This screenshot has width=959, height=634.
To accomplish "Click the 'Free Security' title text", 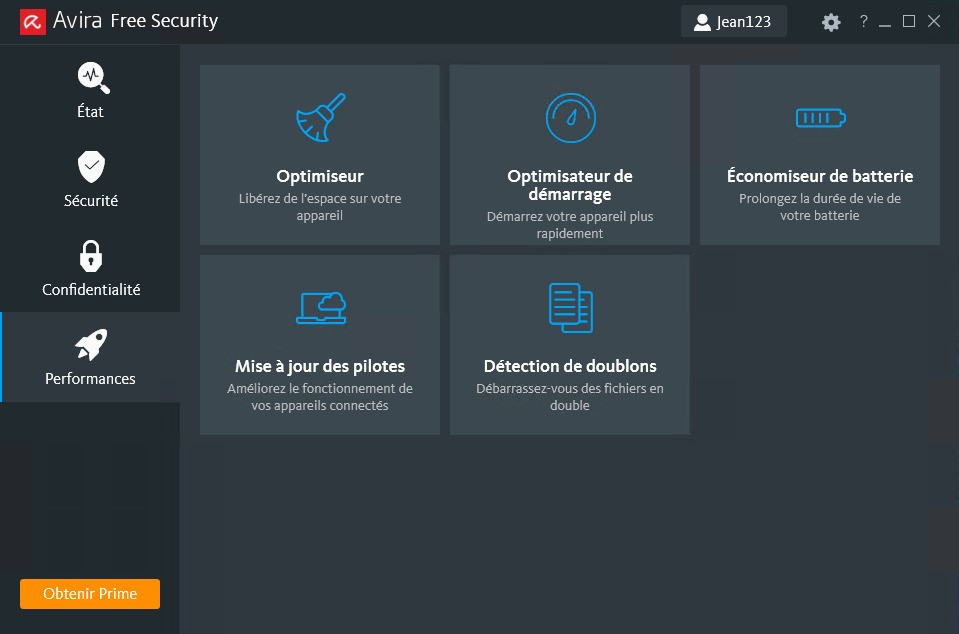I will (x=164, y=21).
